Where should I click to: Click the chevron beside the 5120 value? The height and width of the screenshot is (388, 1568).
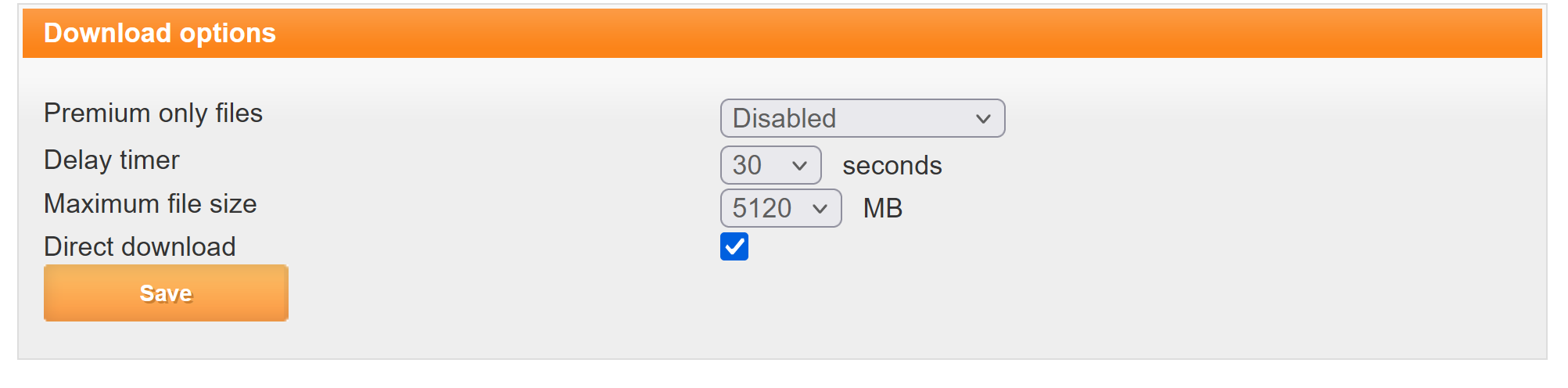[x=820, y=209]
